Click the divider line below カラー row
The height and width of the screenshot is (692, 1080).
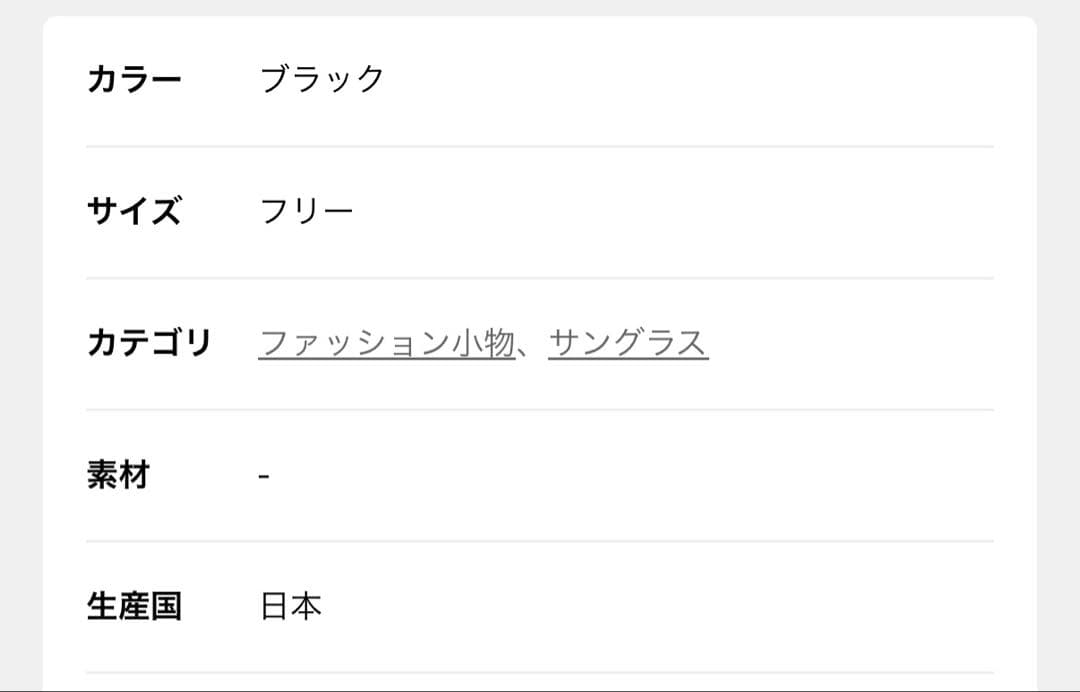540,146
